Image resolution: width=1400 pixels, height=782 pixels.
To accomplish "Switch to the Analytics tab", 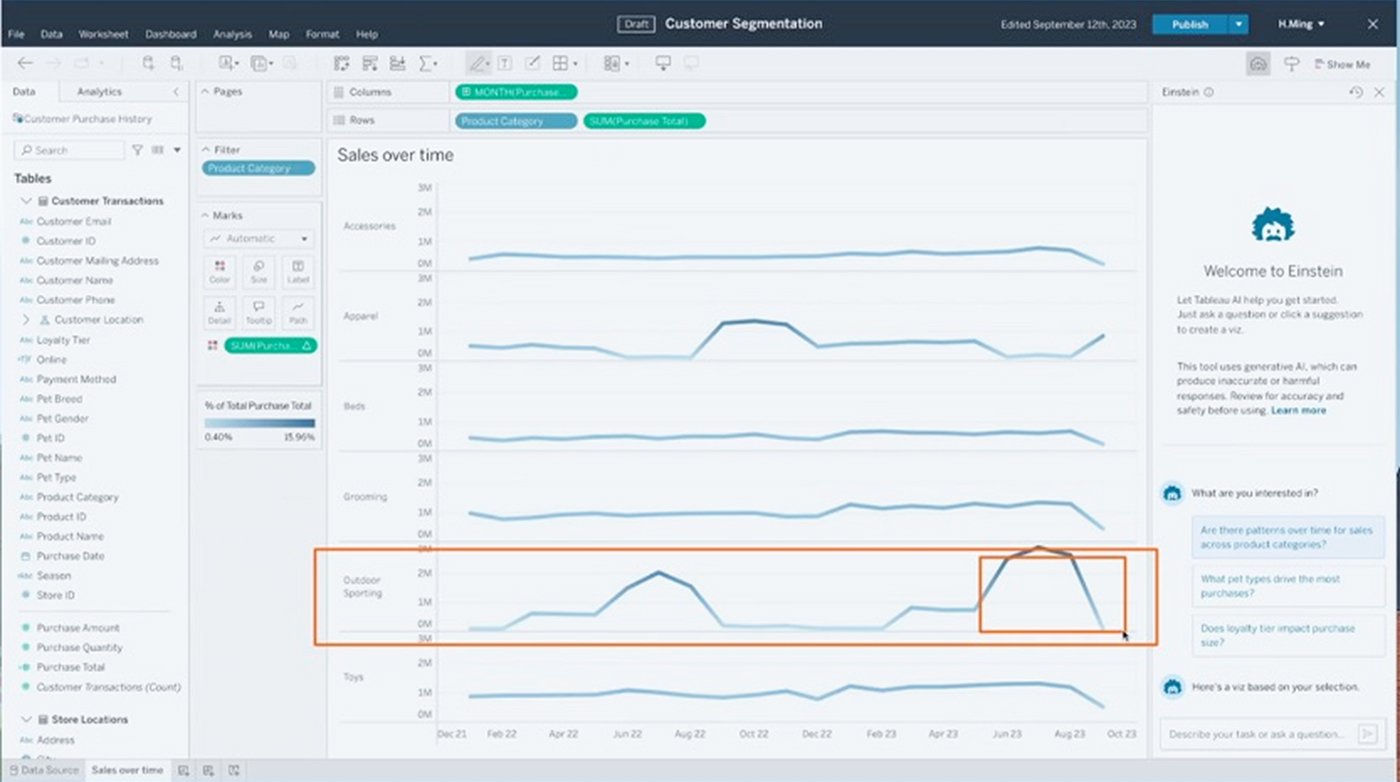I will click(99, 91).
